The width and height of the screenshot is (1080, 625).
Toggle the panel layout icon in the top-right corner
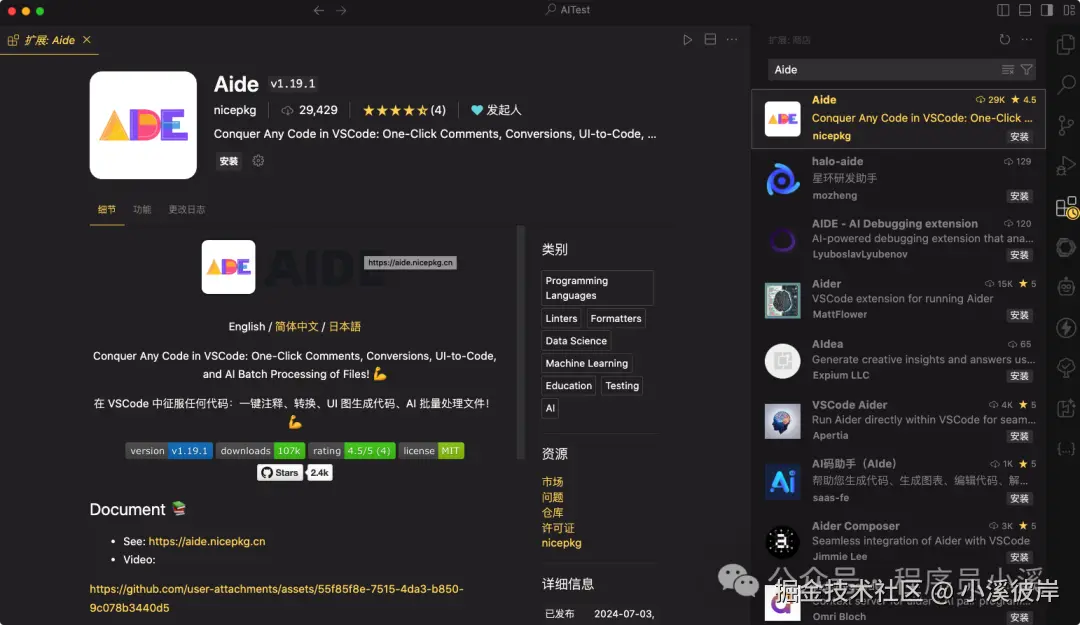1026,9
